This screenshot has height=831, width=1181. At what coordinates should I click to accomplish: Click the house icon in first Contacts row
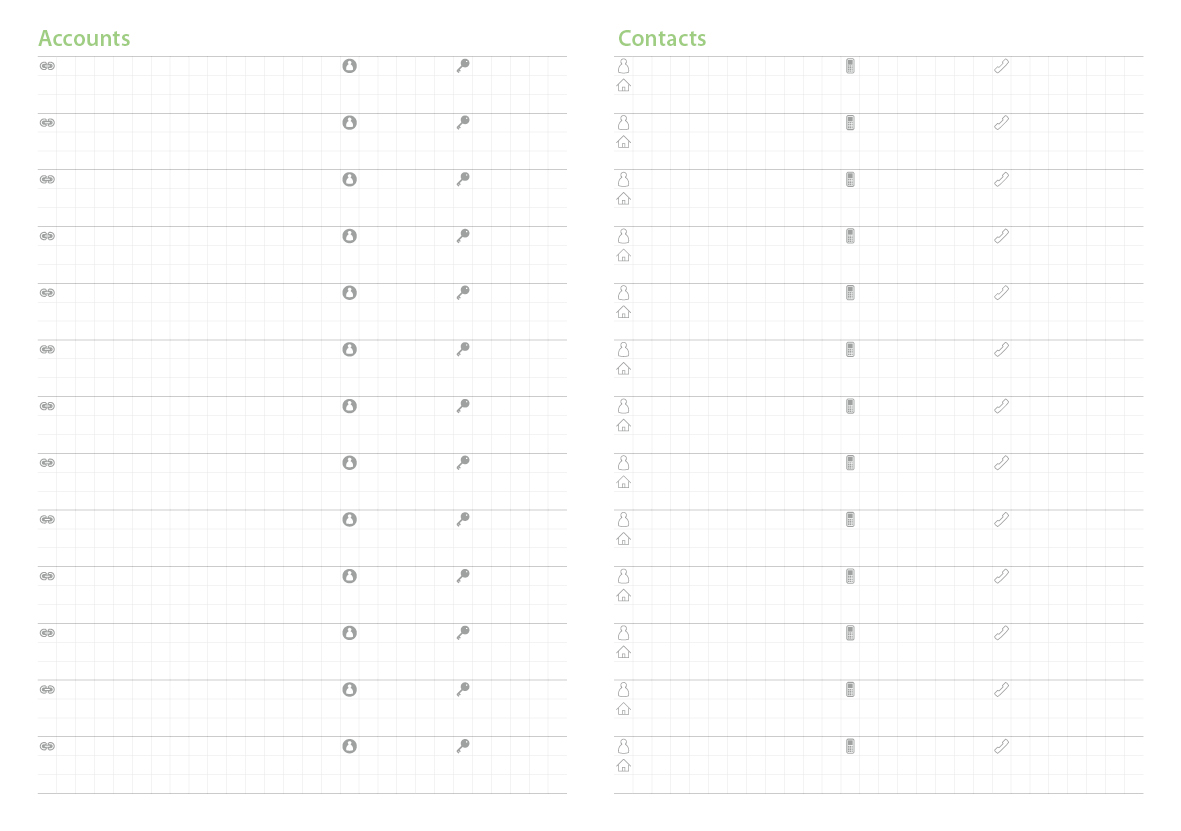(624, 85)
